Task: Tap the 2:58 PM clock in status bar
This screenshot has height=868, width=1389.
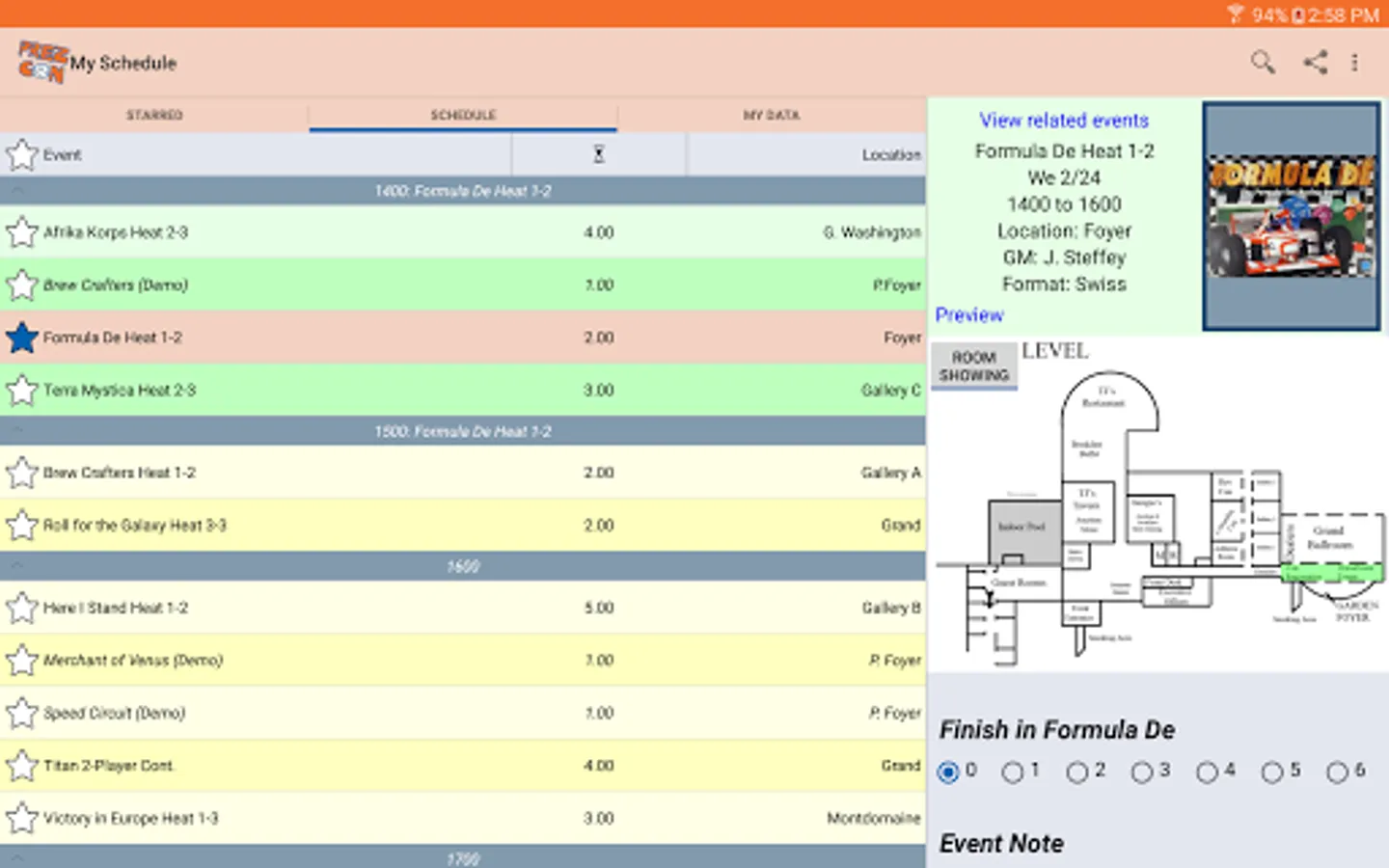Action: point(1344,14)
